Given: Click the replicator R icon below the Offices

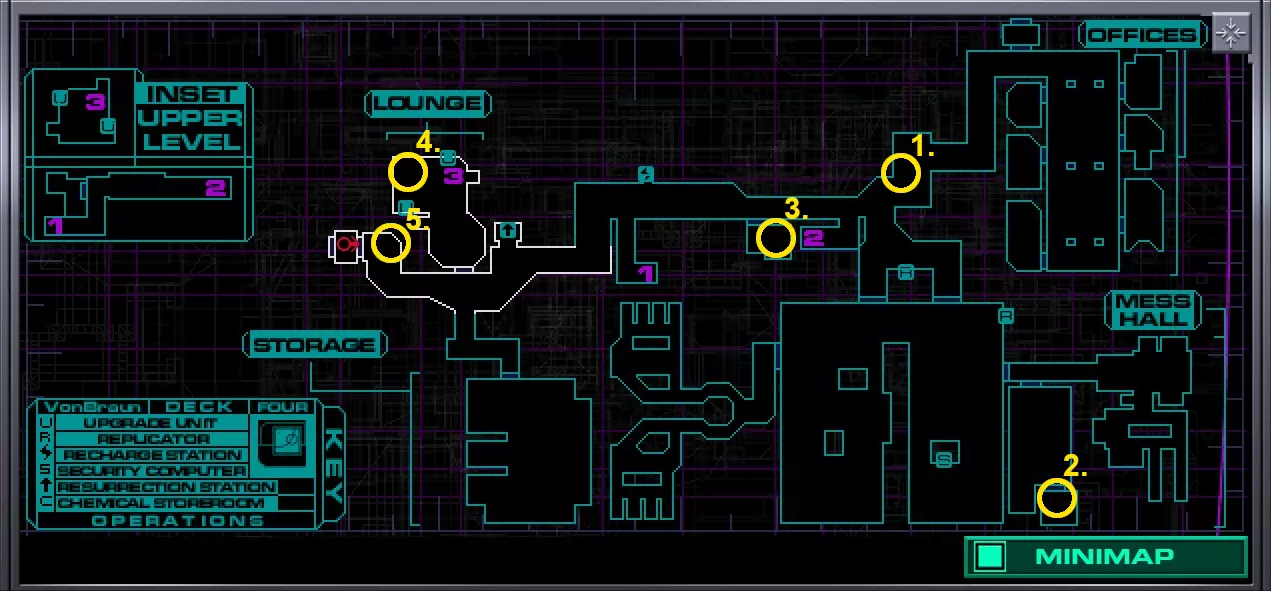Looking at the screenshot, I should point(1006,317).
